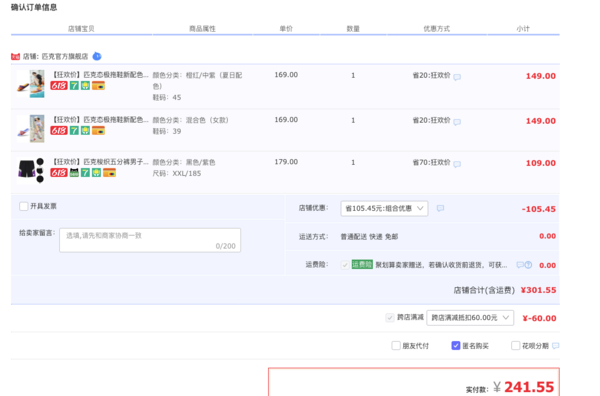This screenshot has width=600, height=396.
Task: Click the final payment amount 241.55
Action: [529, 387]
